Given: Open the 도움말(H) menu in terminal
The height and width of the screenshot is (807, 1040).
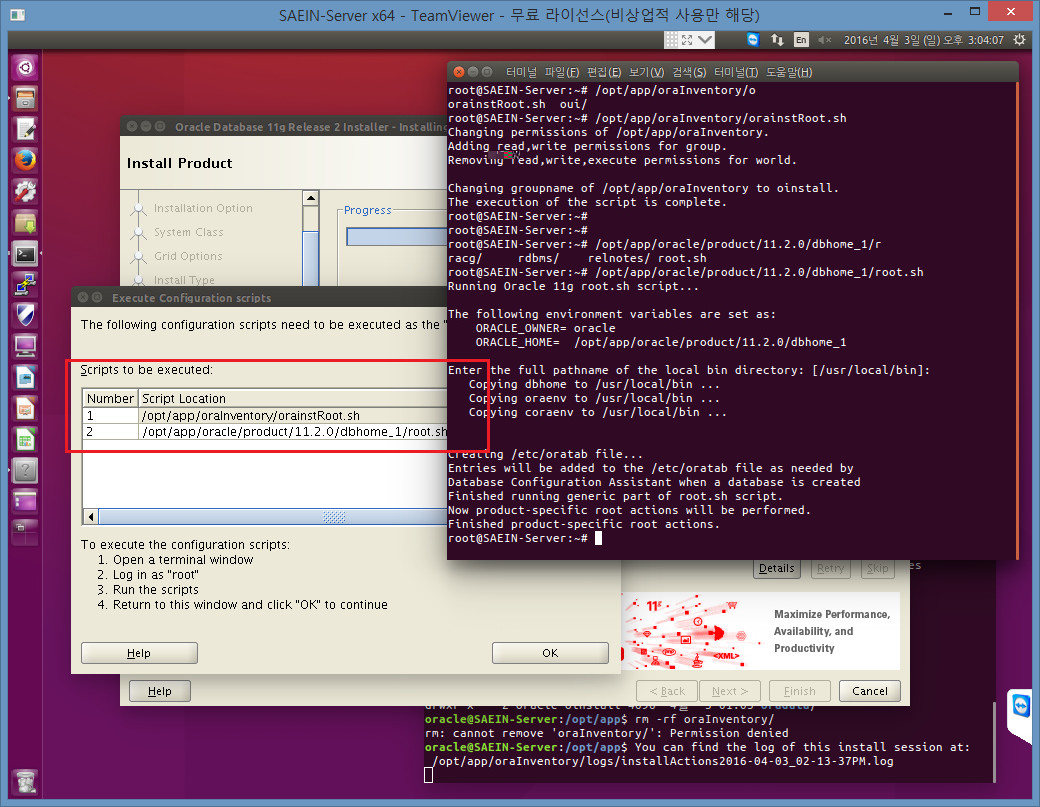Looking at the screenshot, I should (x=789, y=72).
